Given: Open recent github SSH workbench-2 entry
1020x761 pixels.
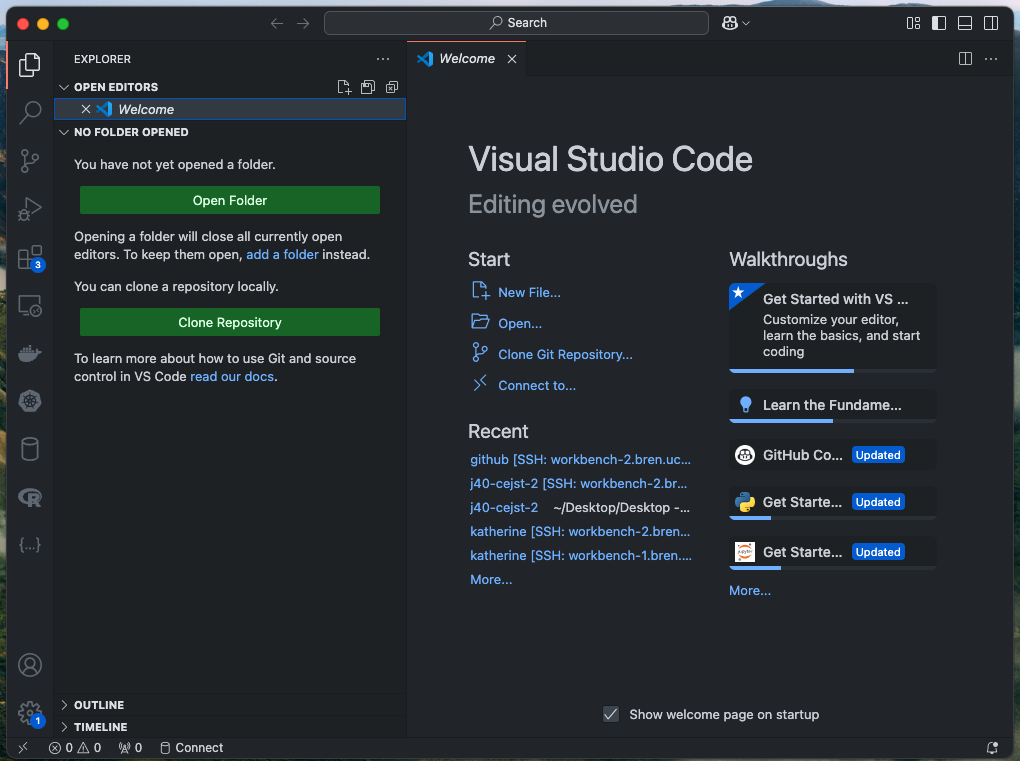Looking at the screenshot, I should pos(580,459).
